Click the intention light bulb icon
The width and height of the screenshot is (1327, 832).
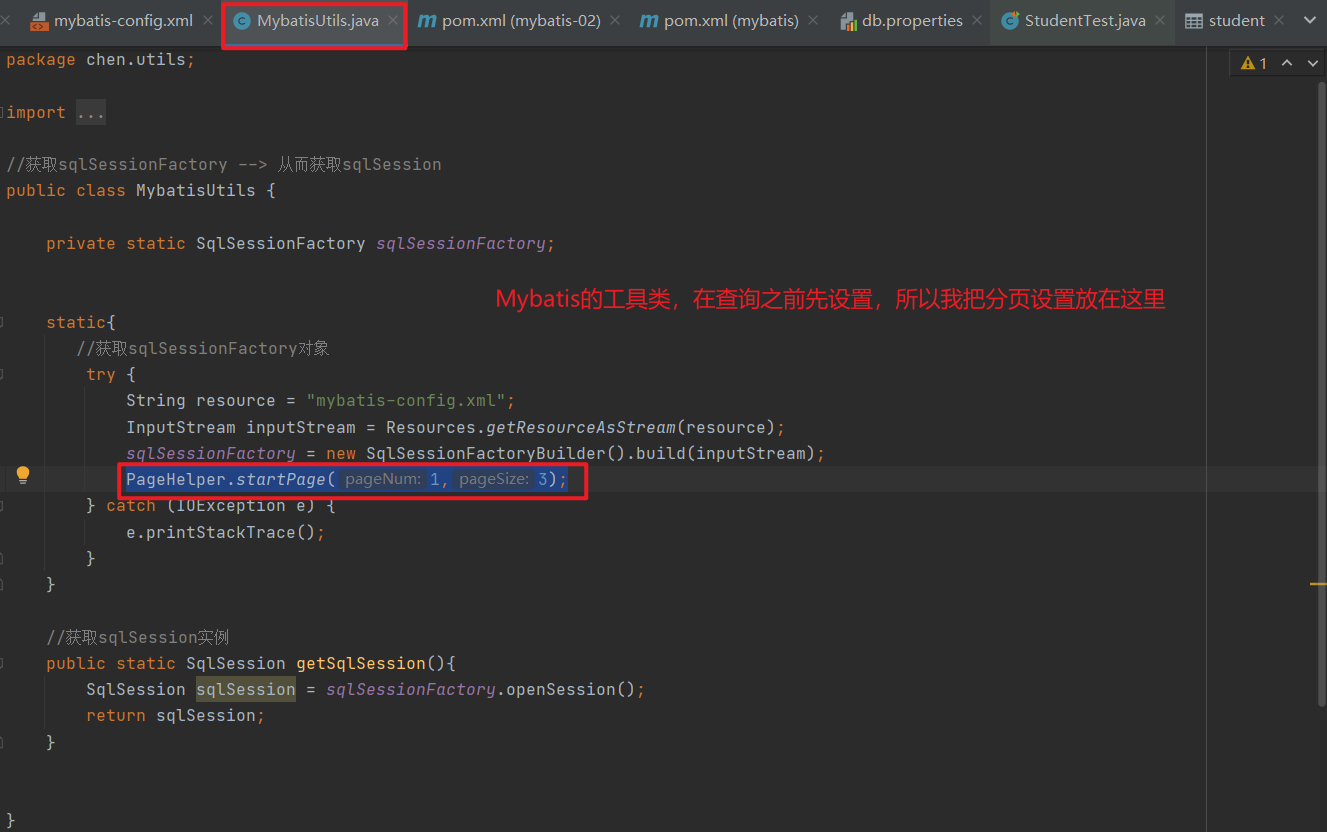point(23,475)
